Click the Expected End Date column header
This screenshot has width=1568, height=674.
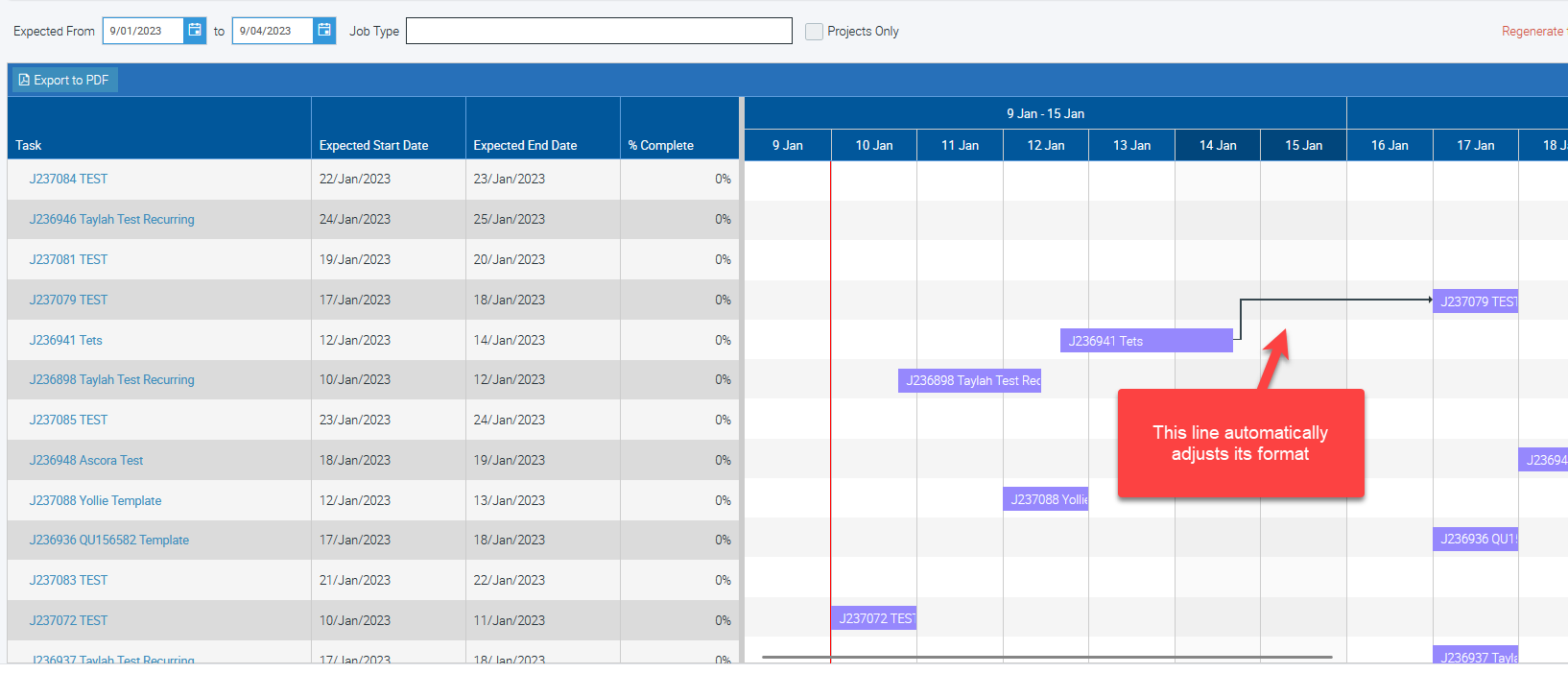[x=525, y=146]
